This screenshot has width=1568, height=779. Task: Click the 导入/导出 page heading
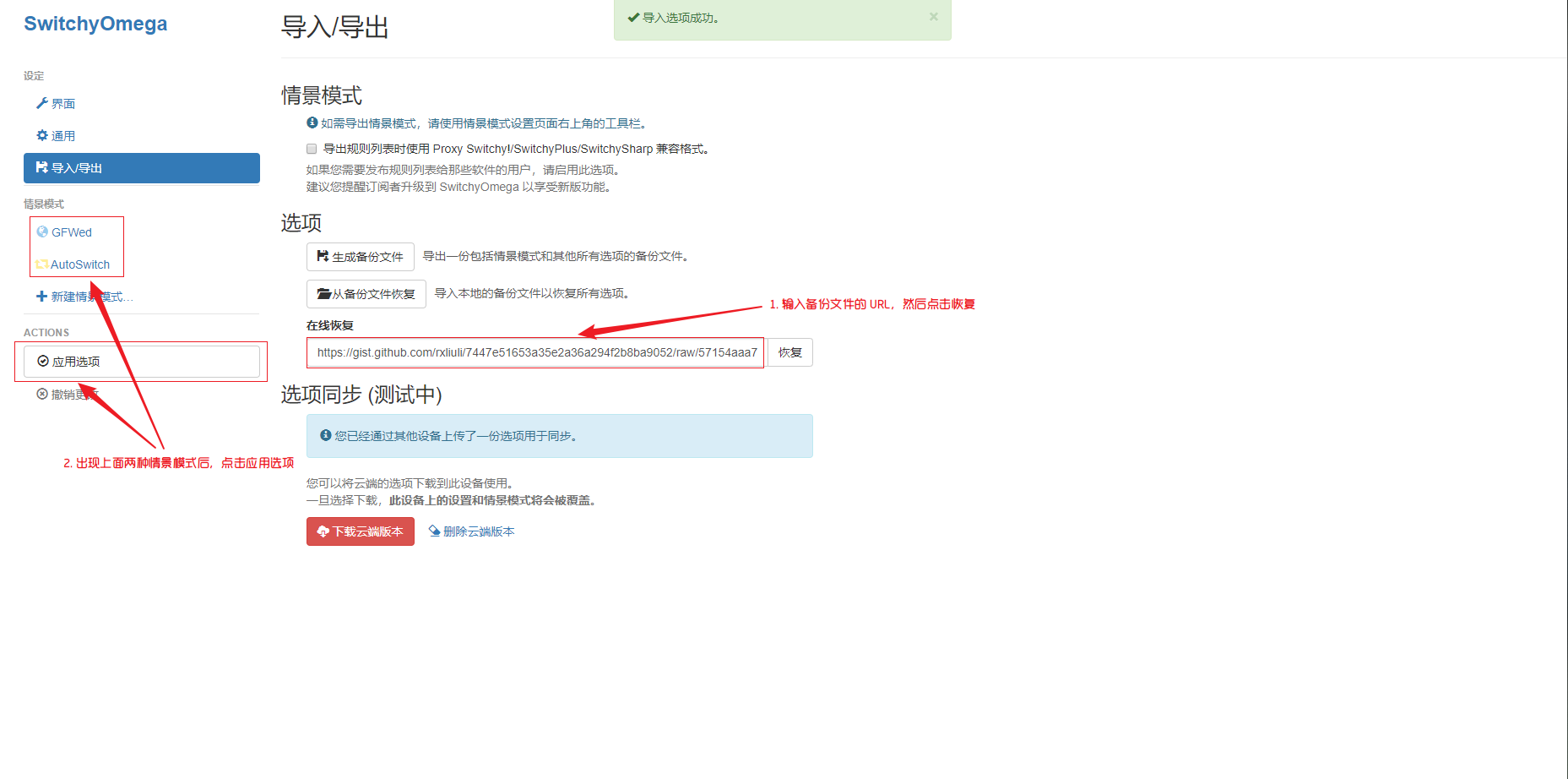tap(335, 27)
